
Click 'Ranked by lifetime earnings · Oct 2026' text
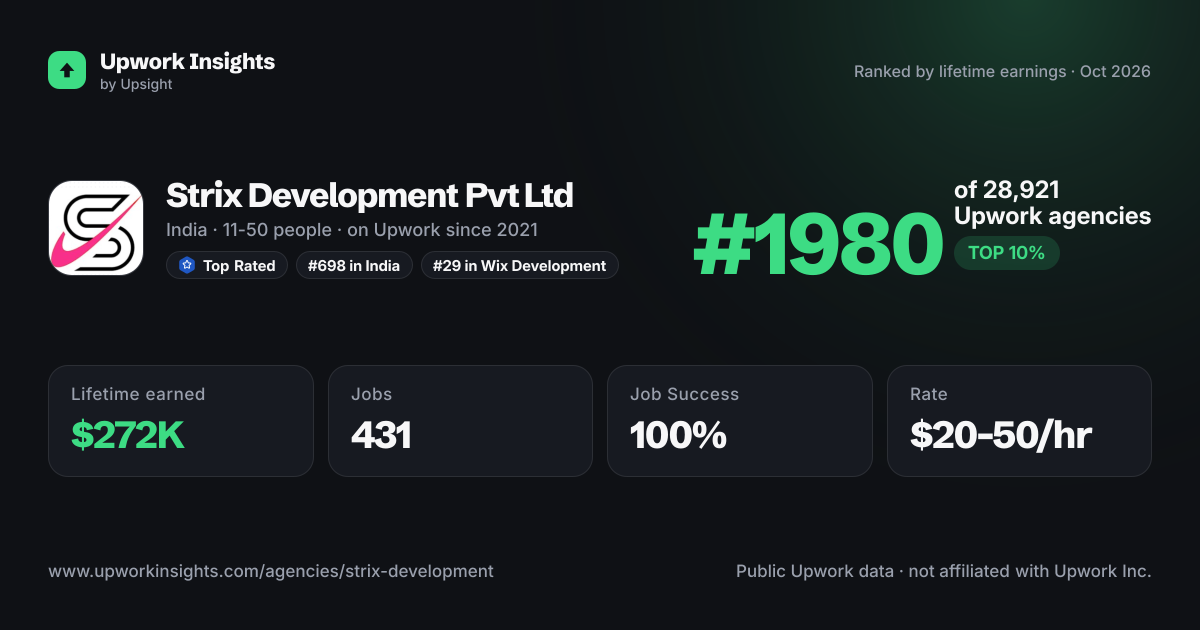tap(1002, 72)
